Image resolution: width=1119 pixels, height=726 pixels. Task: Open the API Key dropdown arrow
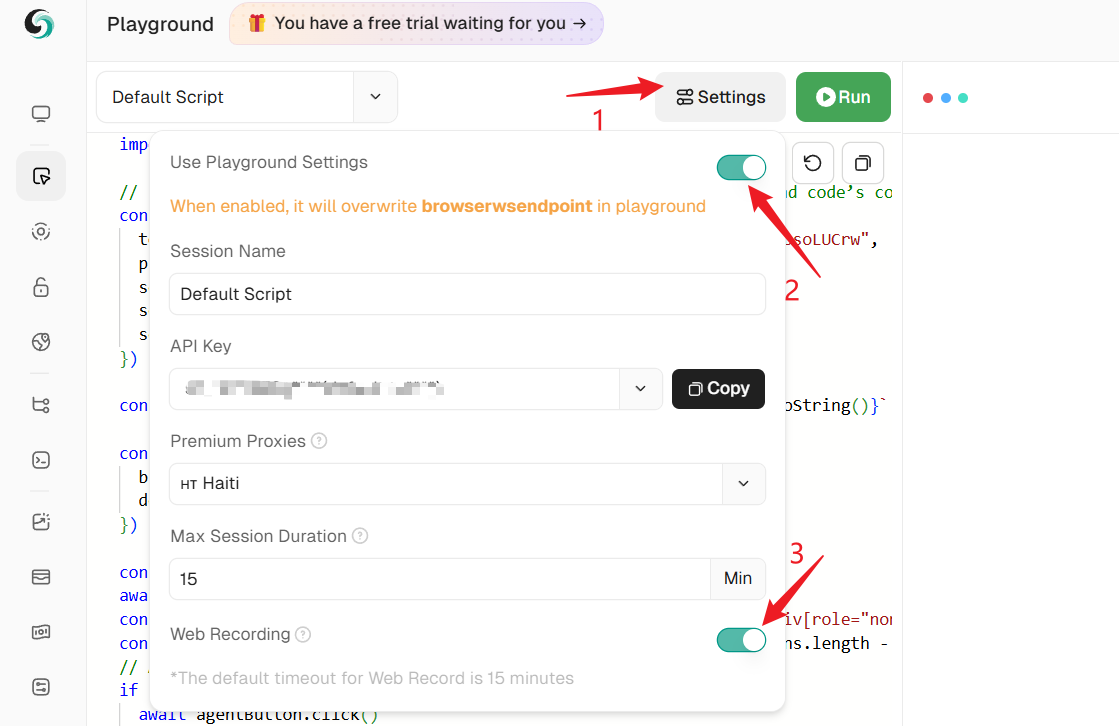click(641, 389)
